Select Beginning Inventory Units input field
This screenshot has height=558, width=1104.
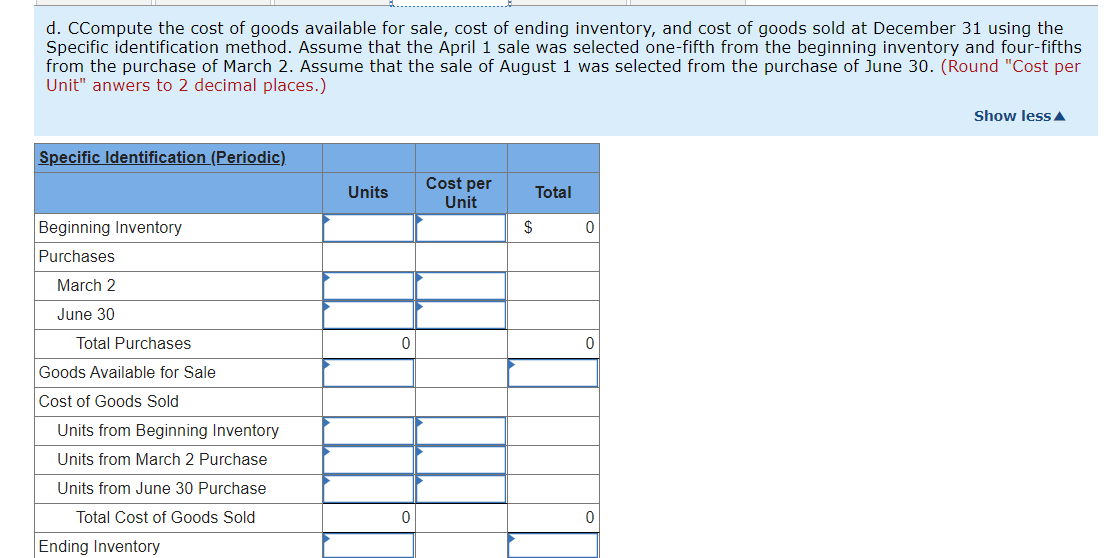point(369,228)
